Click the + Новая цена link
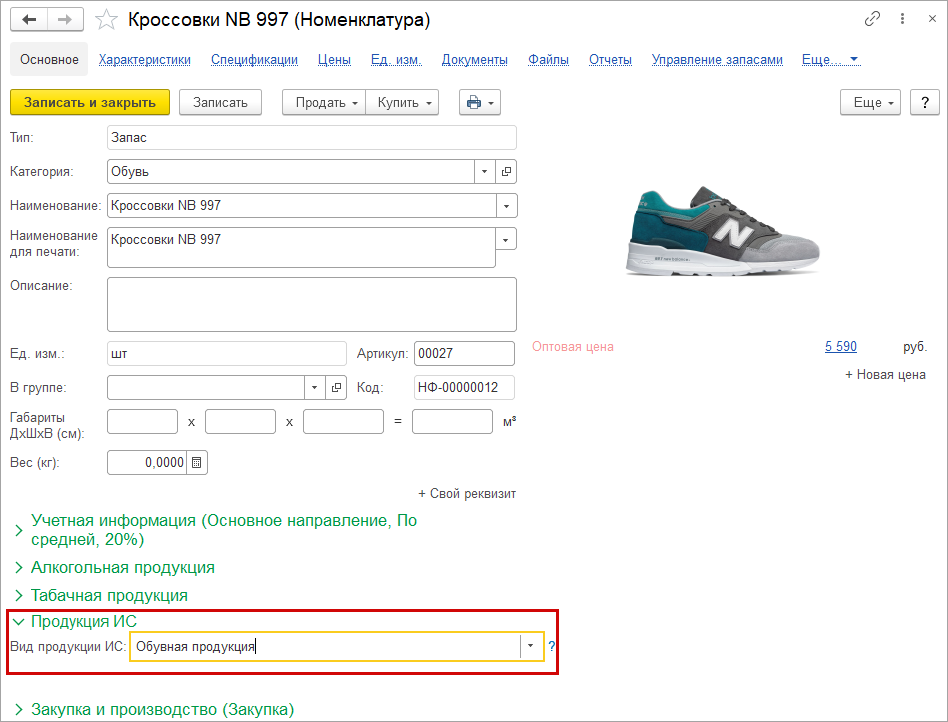948x722 pixels. [x=885, y=375]
